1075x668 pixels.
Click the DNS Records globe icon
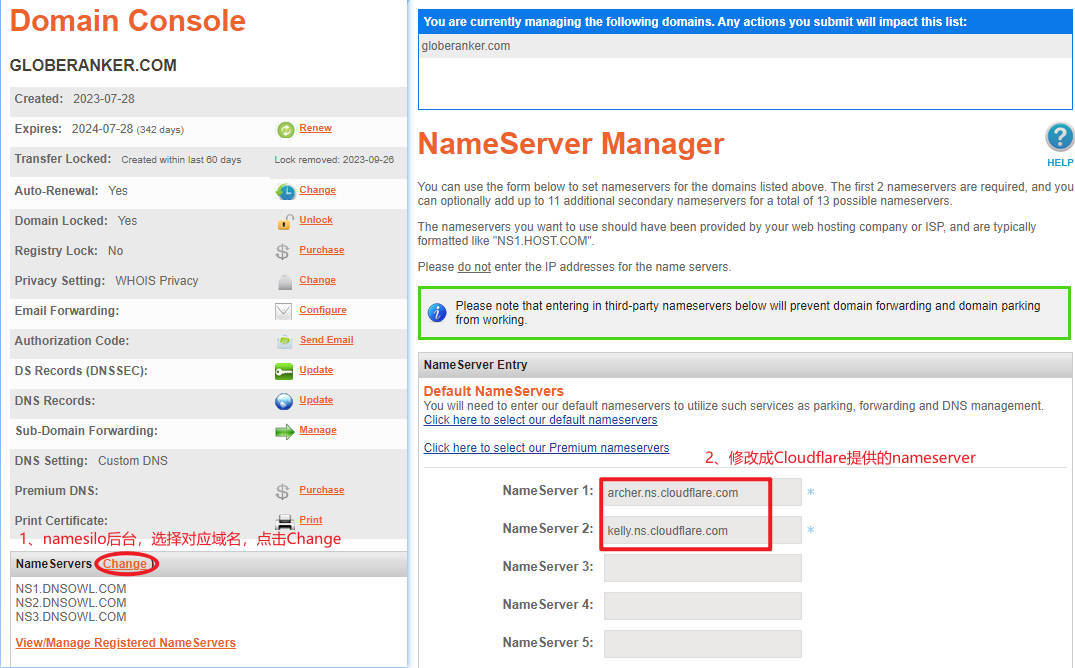pos(284,401)
